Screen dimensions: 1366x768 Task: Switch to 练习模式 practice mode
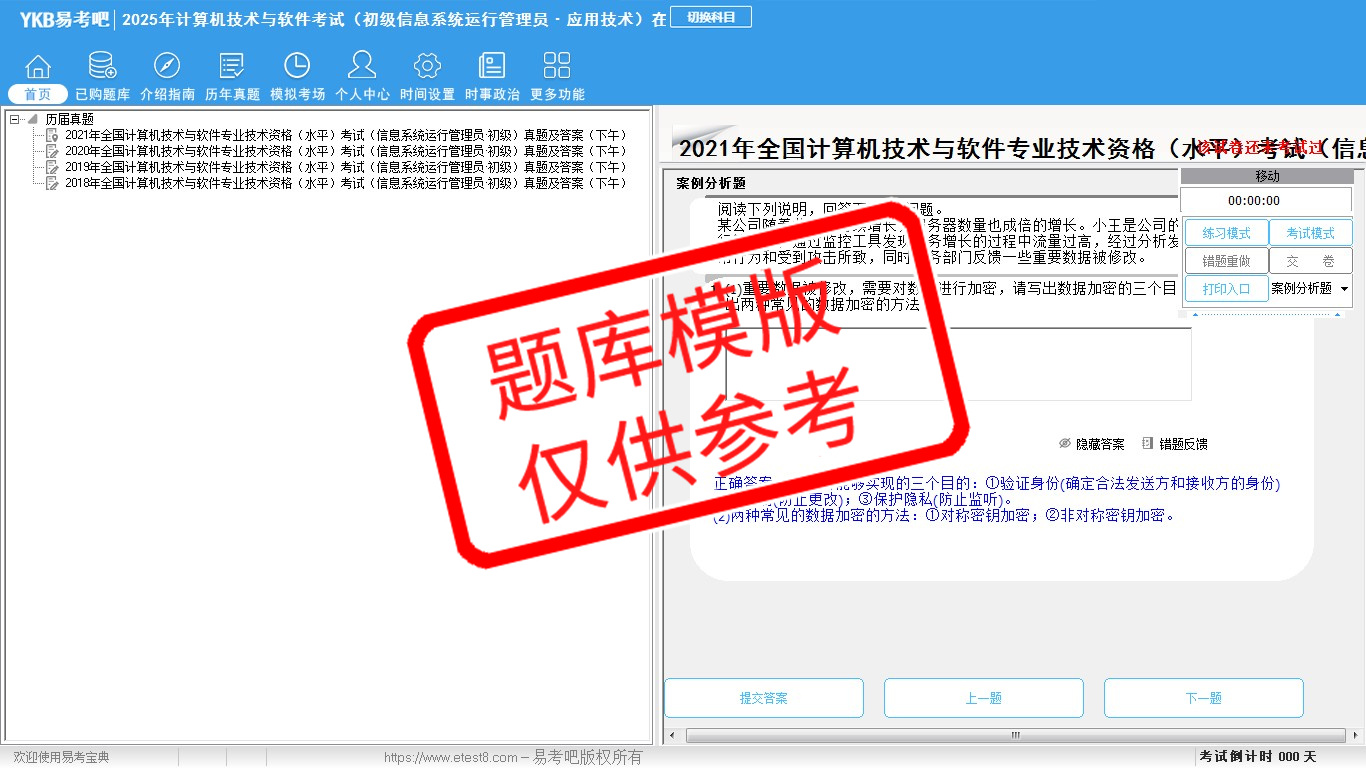coord(1226,233)
